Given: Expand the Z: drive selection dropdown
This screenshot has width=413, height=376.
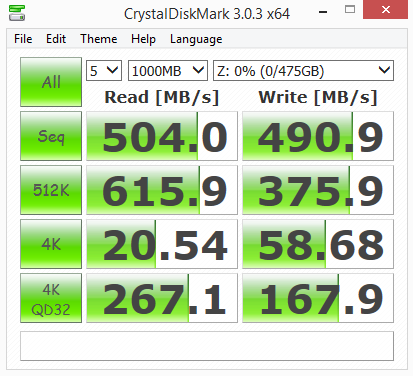Looking at the screenshot, I should [303, 71].
